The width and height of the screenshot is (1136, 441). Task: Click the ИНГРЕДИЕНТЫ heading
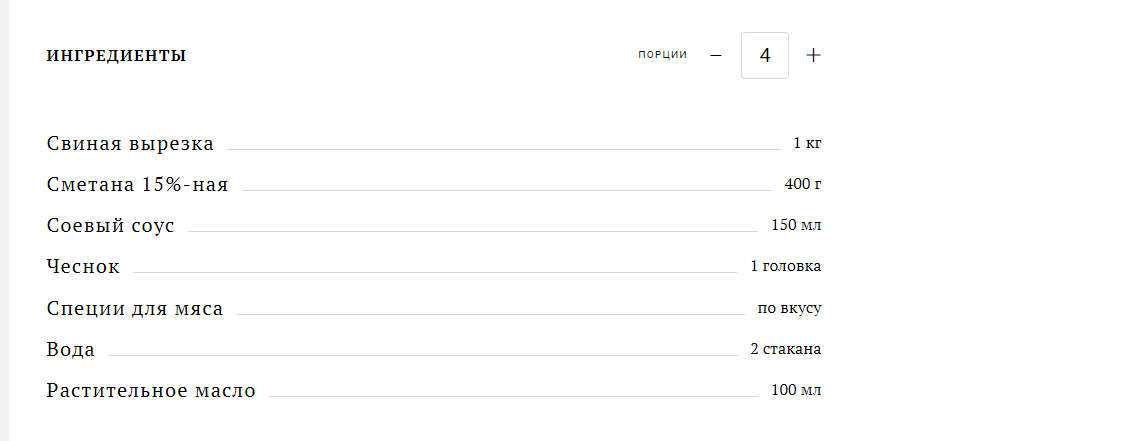pyautogui.click(x=117, y=56)
